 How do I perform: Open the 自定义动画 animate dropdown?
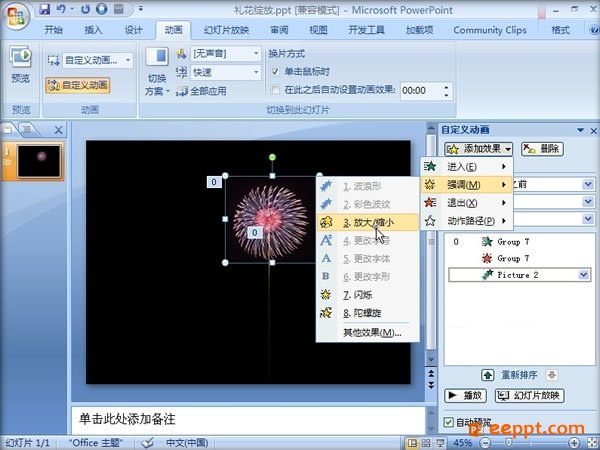(x=128, y=60)
